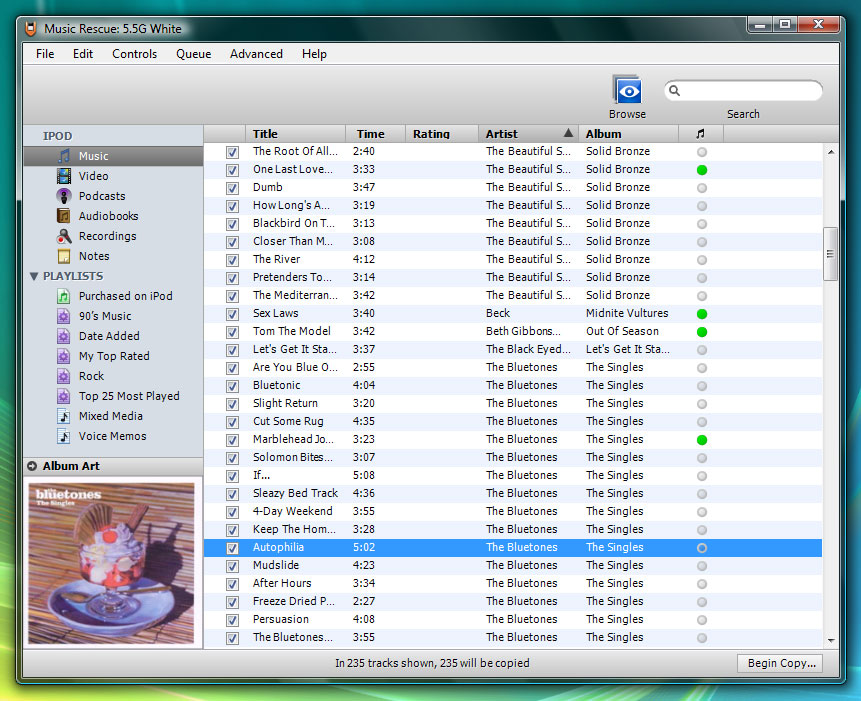Click The Black Eyed... artist cell
861x701 pixels.
[528, 349]
